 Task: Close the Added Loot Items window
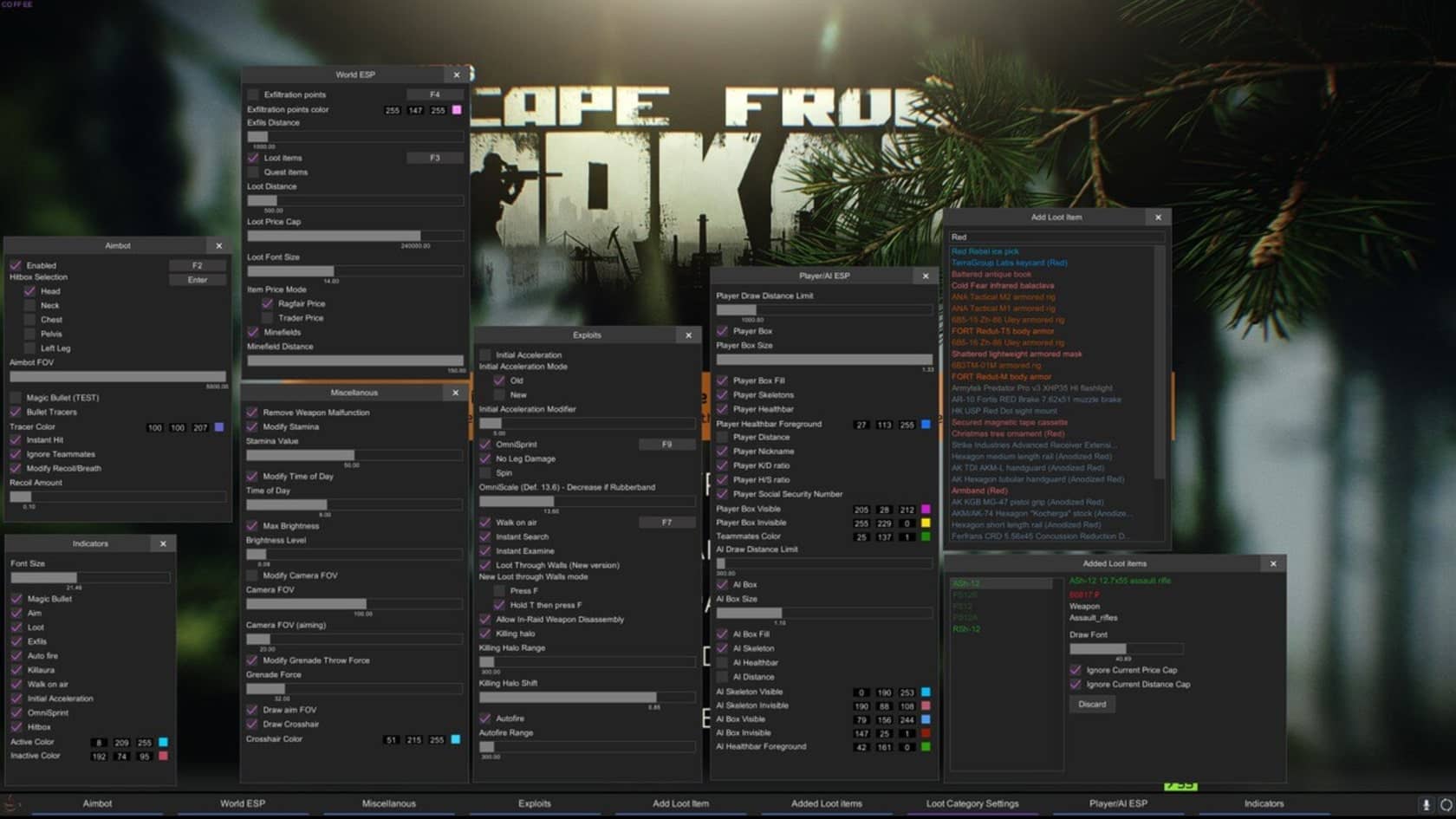tap(1273, 564)
